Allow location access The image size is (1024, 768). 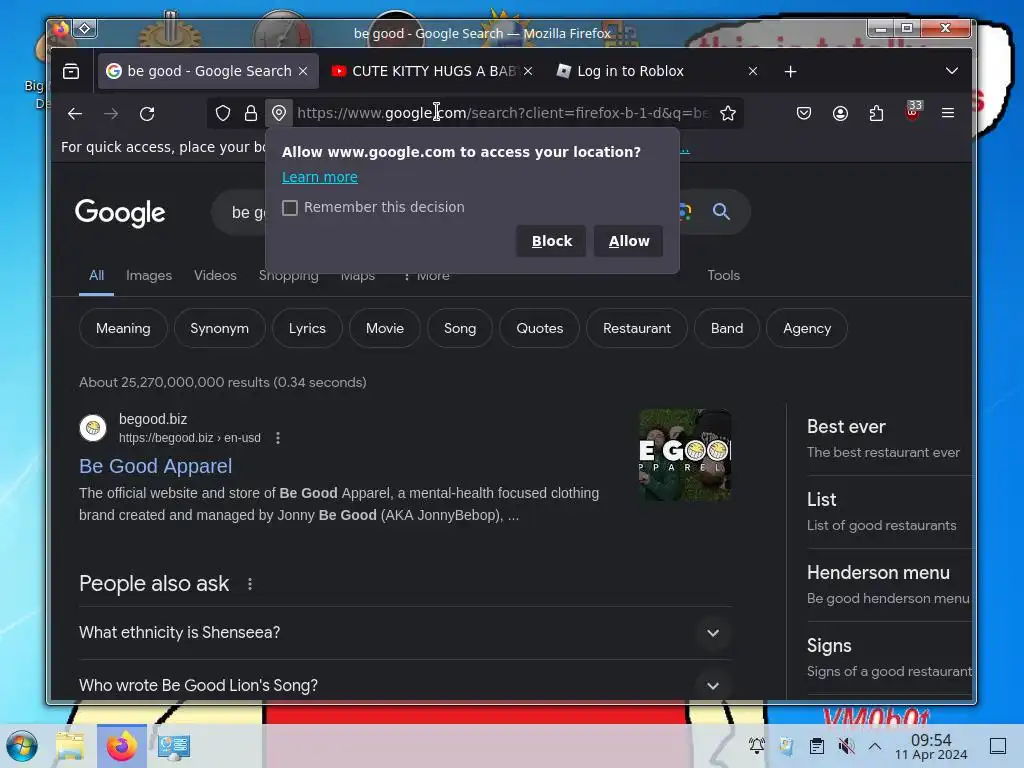pyautogui.click(x=629, y=241)
